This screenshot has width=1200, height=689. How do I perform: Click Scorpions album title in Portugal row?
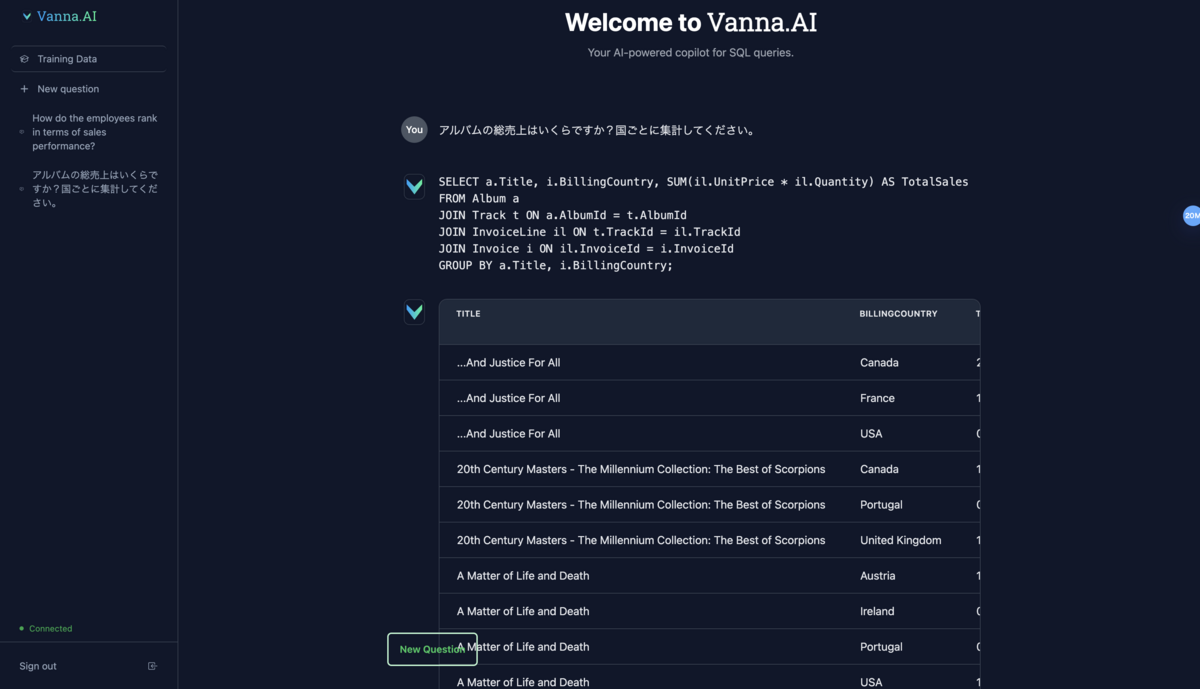(641, 505)
